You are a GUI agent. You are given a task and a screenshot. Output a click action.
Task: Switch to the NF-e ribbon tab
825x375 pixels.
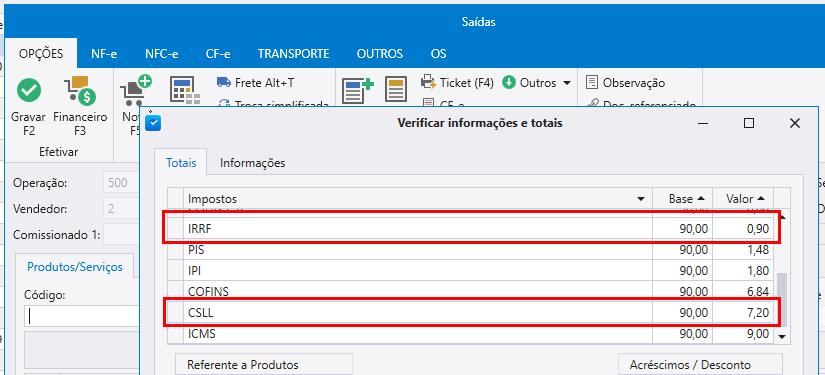coord(104,54)
